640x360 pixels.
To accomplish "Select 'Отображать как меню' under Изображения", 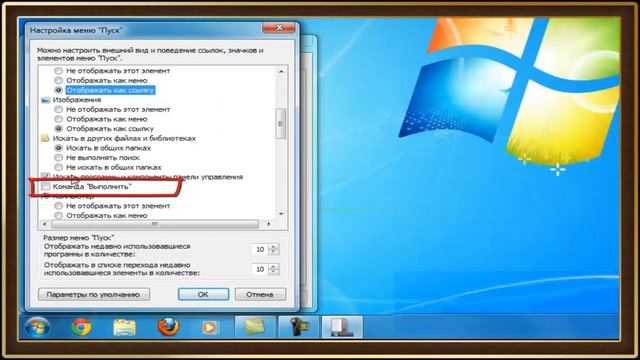I will 59,119.
